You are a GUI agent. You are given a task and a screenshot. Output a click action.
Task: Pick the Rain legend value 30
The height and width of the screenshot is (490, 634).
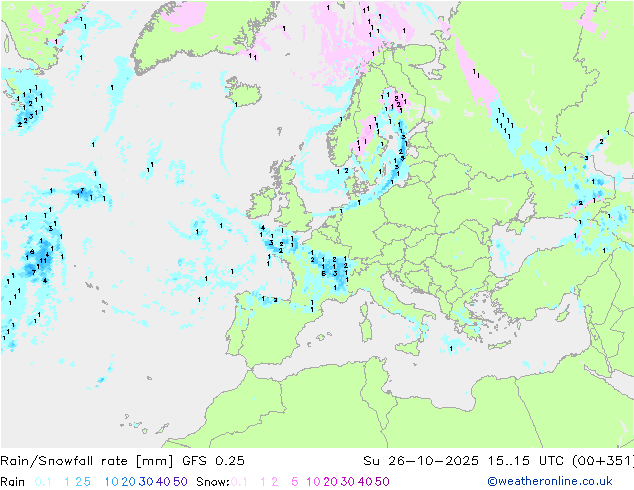pyautogui.click(x=146, y=482)
